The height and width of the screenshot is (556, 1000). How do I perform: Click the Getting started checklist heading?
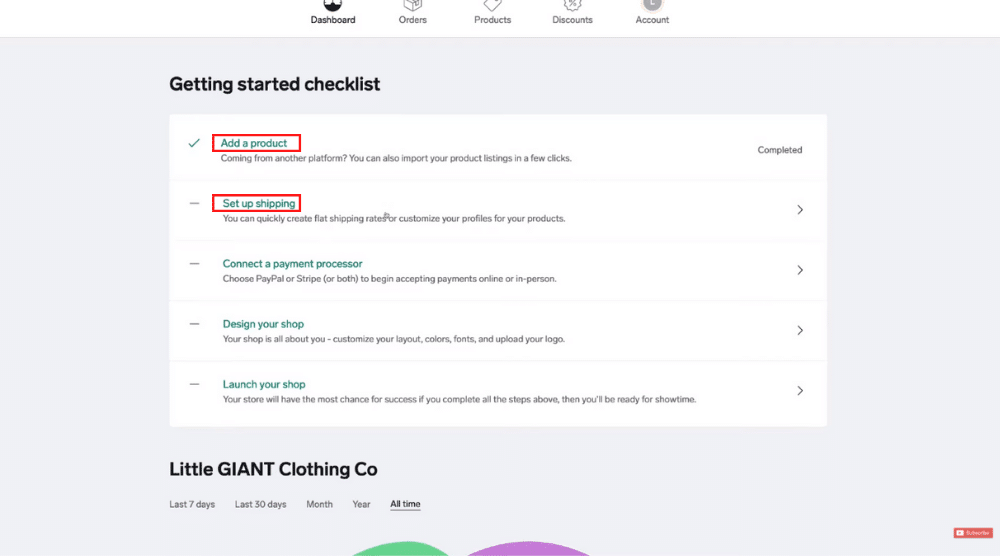274,84
